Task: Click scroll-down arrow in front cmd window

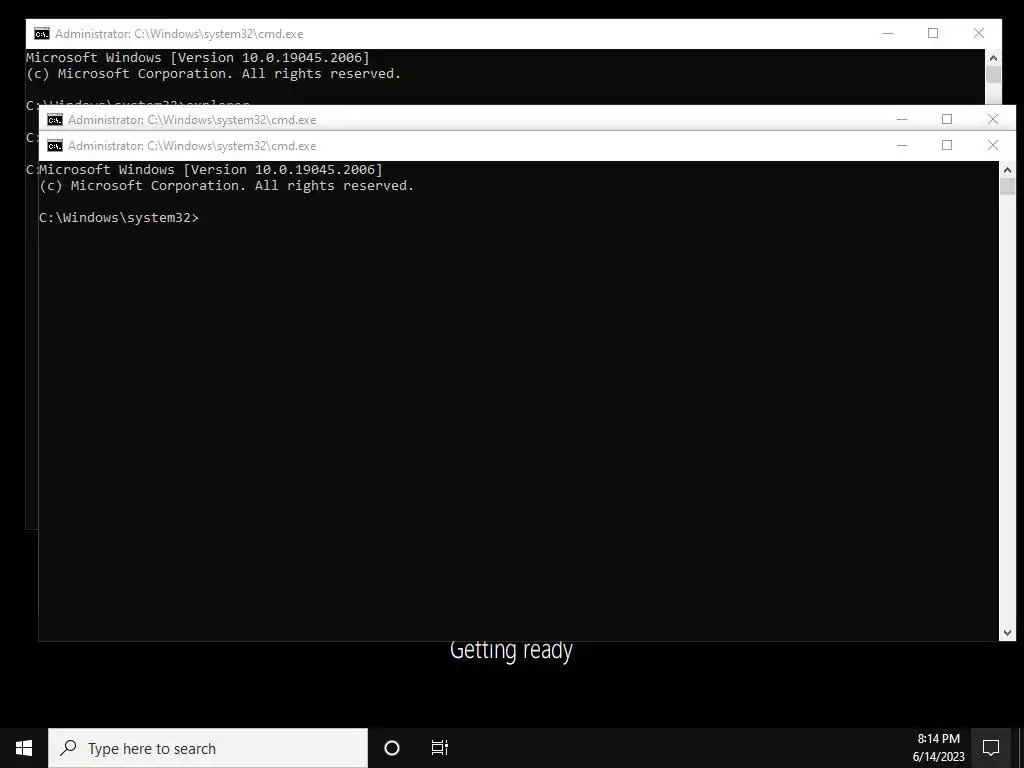Action: [x=1007, y=632]
